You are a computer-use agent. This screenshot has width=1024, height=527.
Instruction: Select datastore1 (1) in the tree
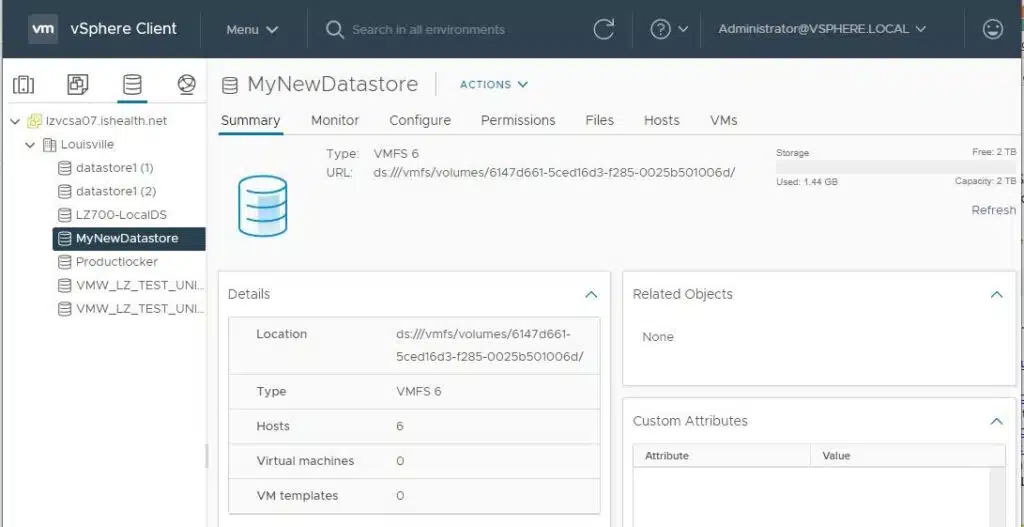(115, 168)
